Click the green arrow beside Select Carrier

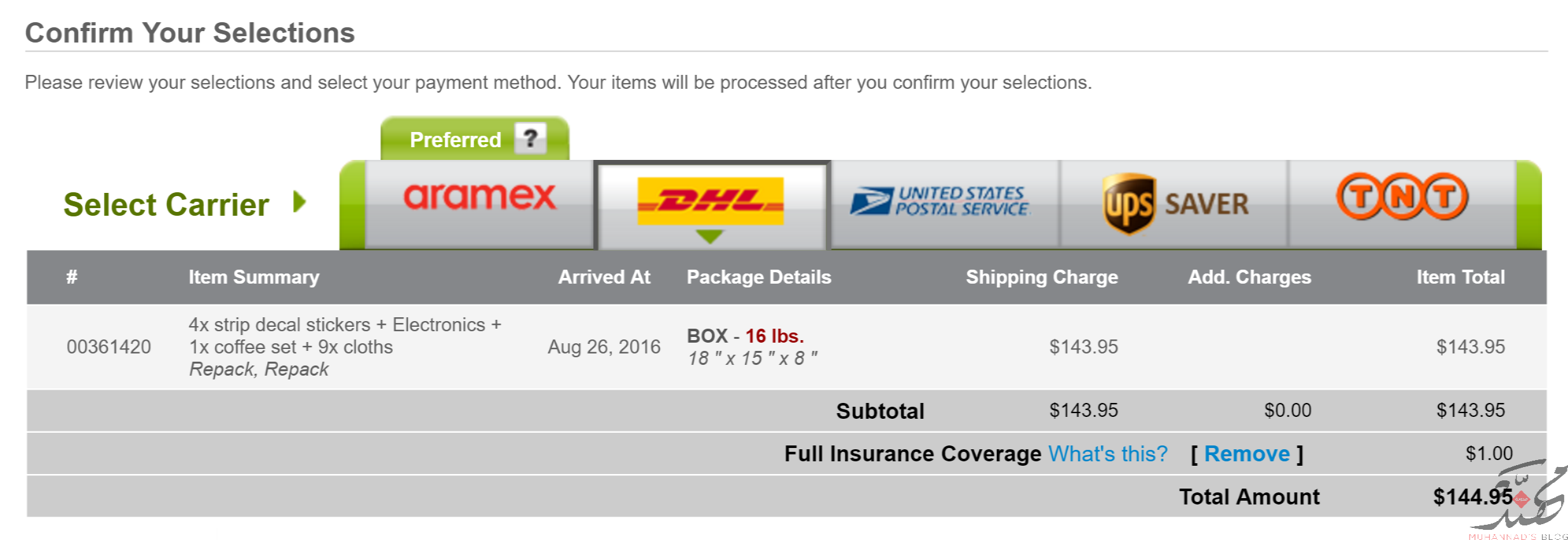coord(300,202)
